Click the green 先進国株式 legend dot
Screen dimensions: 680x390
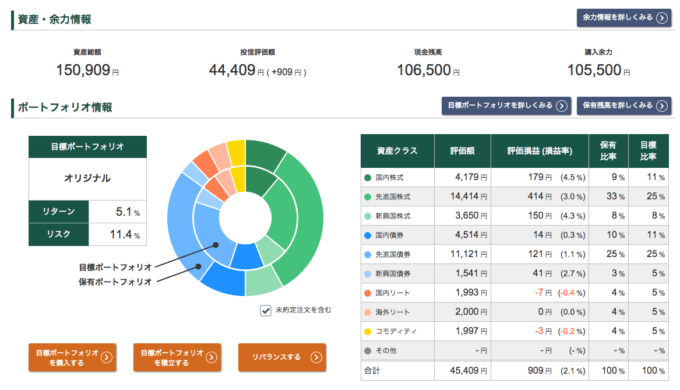point(368,197)
